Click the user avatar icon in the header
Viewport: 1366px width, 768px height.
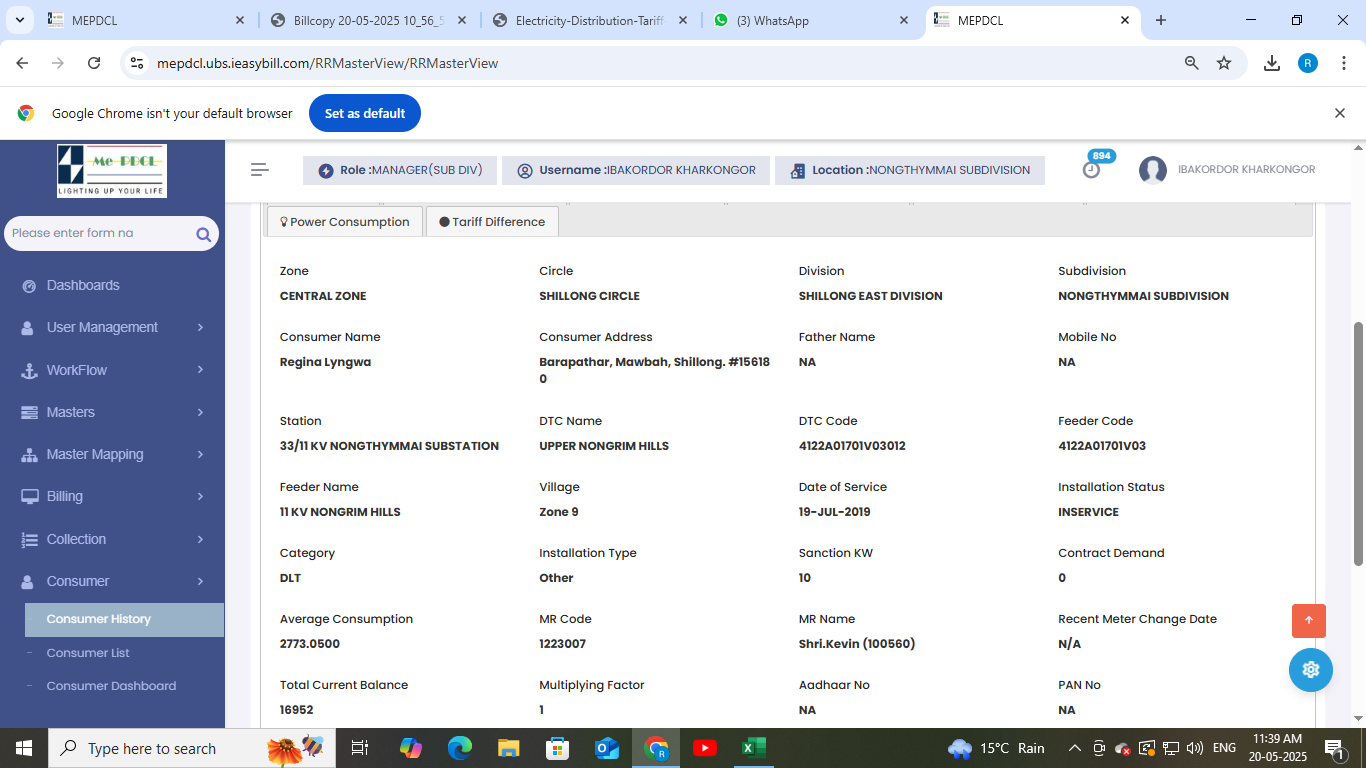point(1153,170)
